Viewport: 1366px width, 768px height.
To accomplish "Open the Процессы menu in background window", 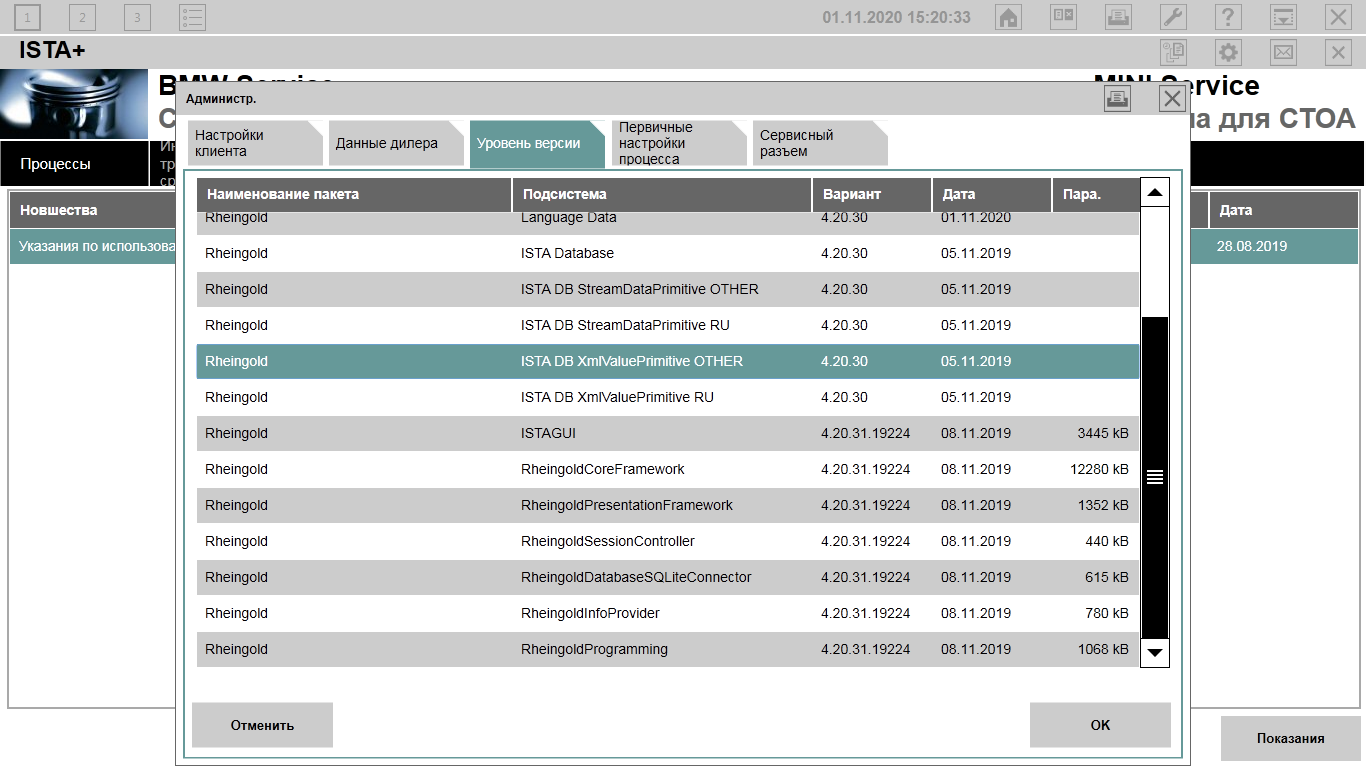I will point(74,164).
